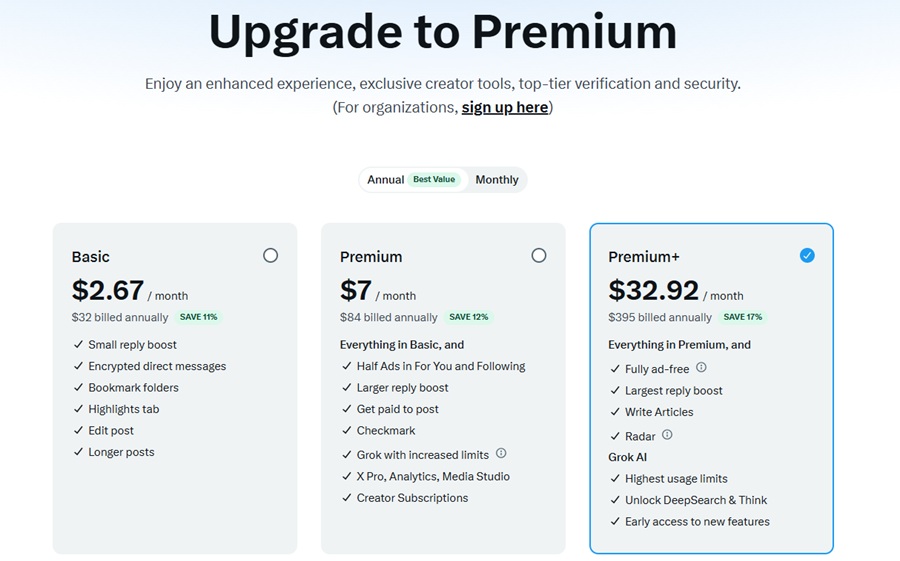The width and height of the screenshot is (900, 561).
Task: Select the Basic plan radio button
Action: pyautogui.click(x=270, y=256)
